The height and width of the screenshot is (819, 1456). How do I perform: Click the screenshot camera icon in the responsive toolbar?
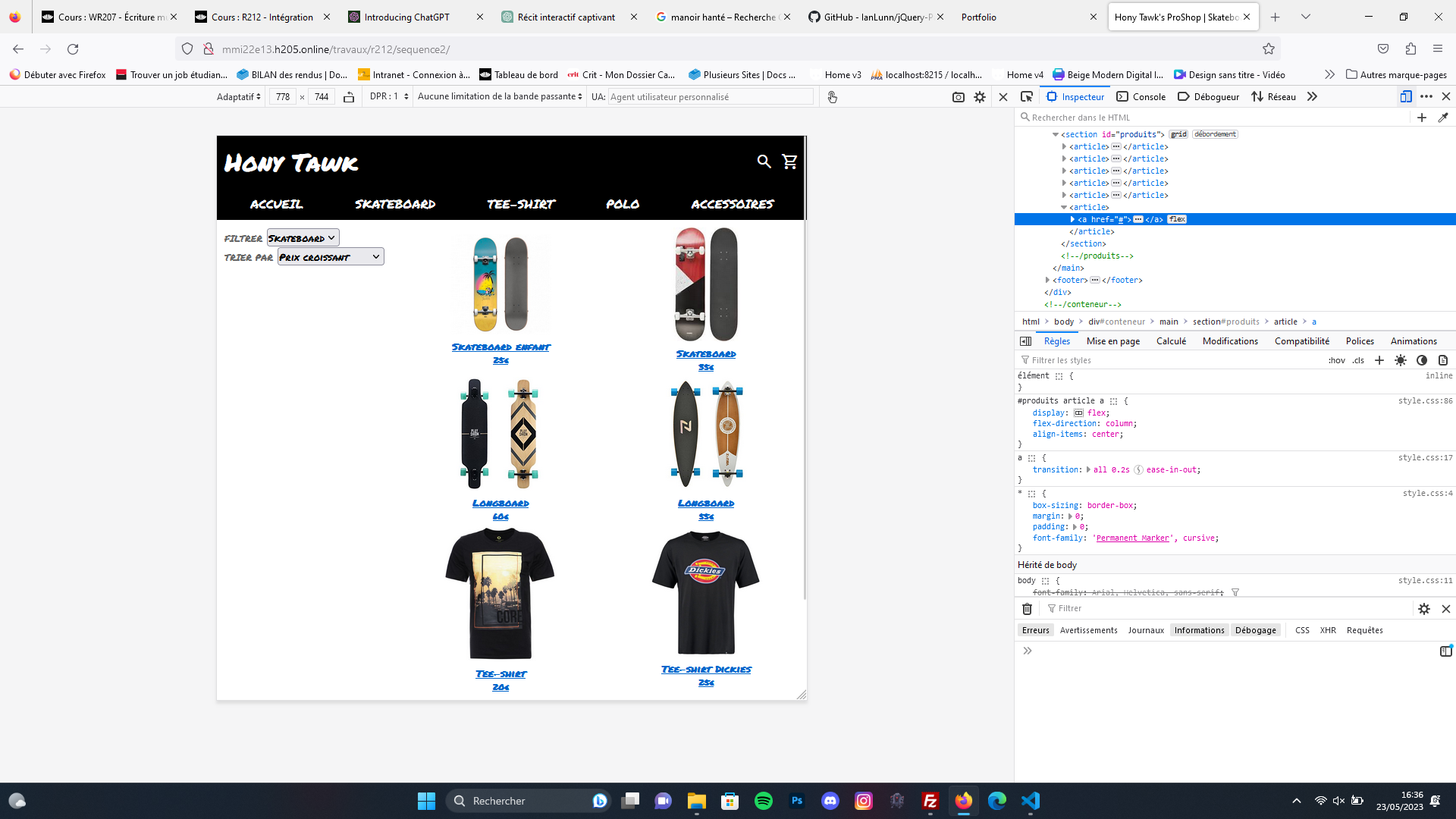[958, 97]
